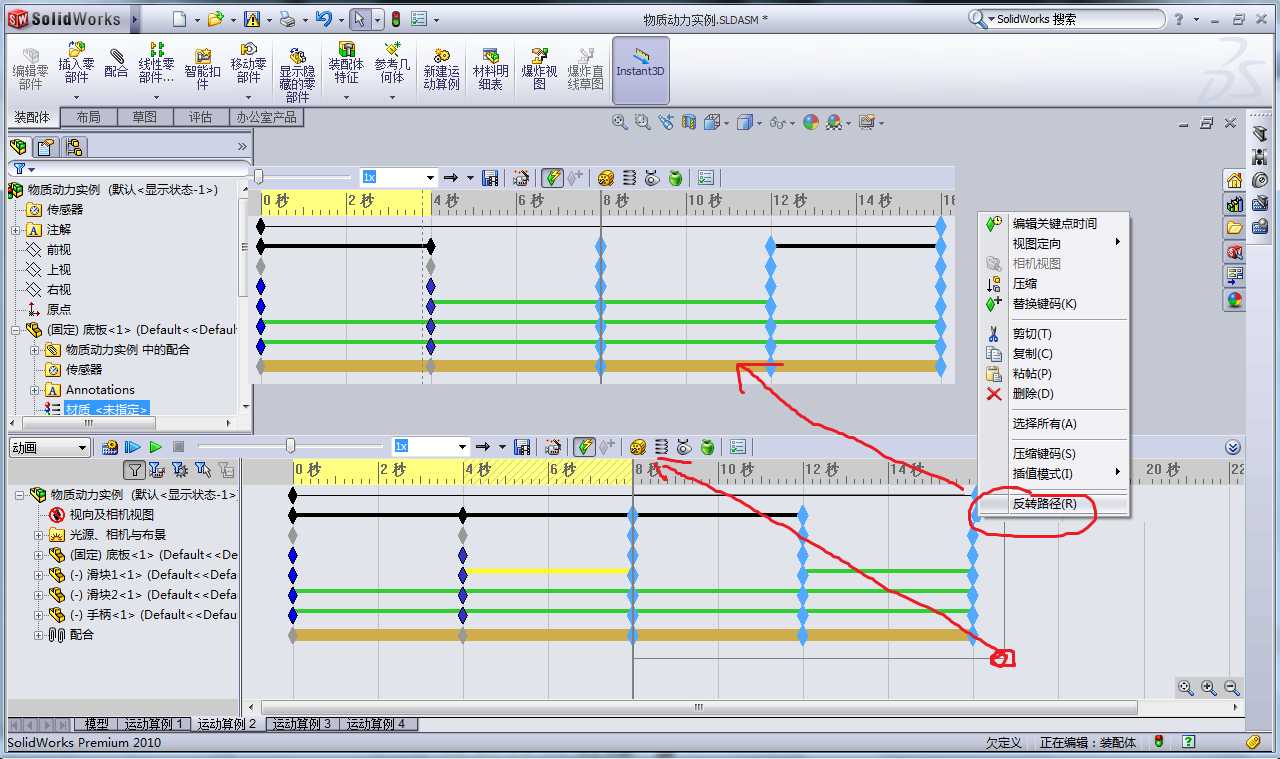The width and height of the screenshot is (1280, 759).
Task: Open folder-shaped File Explorer task pane tab
Action: 1234,228
